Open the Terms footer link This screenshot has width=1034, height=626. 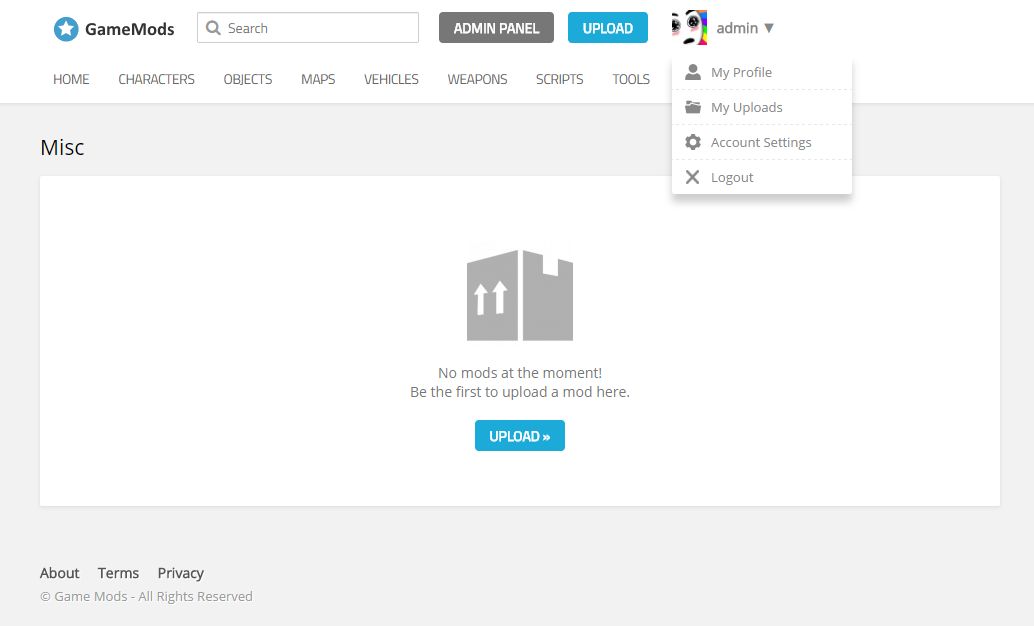pyautogui.click(x=118, y=573)
